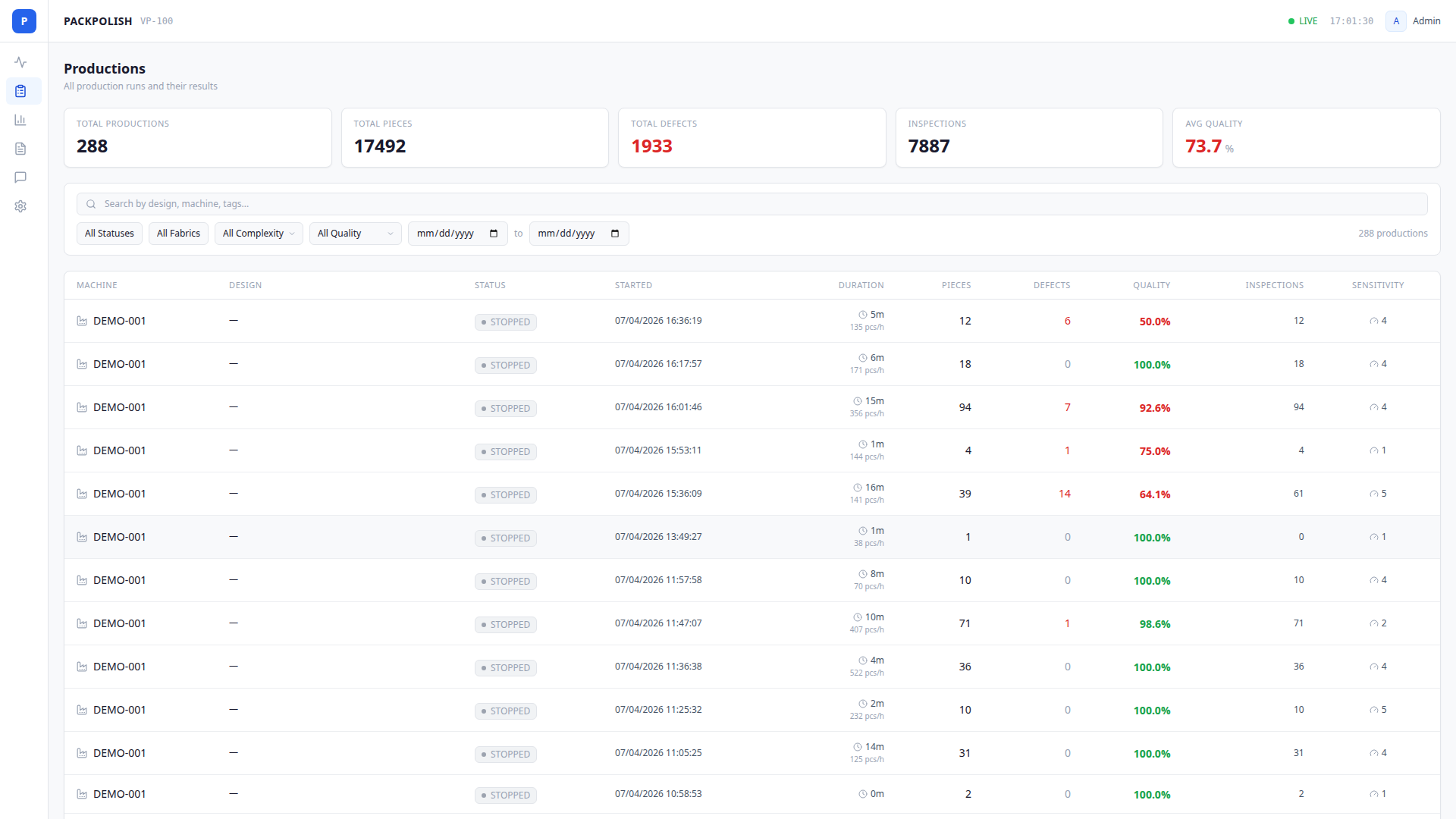Sort by the Quality column header

[x=1151, y=285]
